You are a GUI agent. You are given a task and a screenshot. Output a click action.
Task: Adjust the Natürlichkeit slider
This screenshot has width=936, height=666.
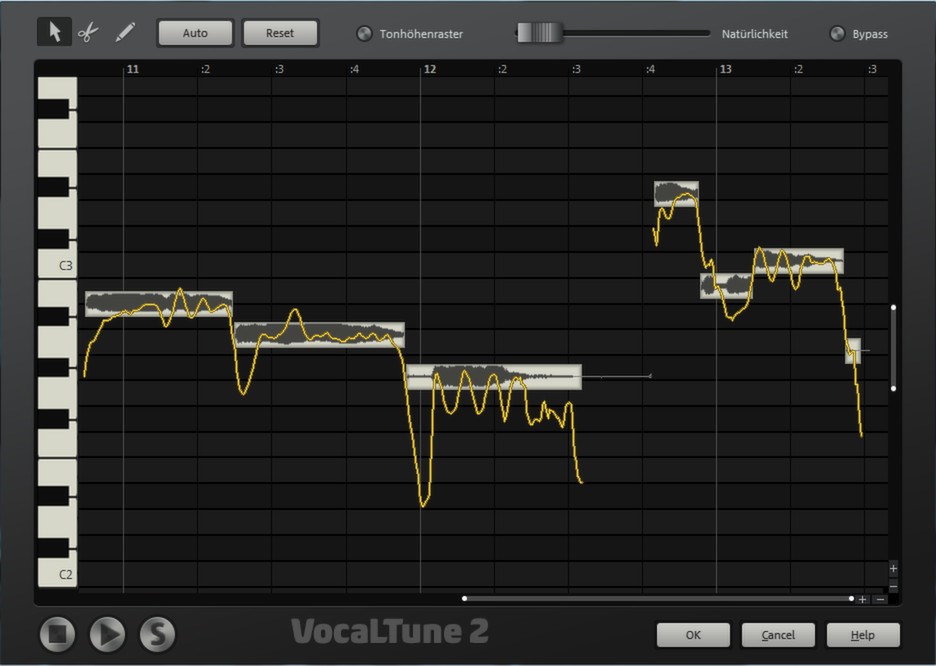pyautogui.click(x=537, y=31)
